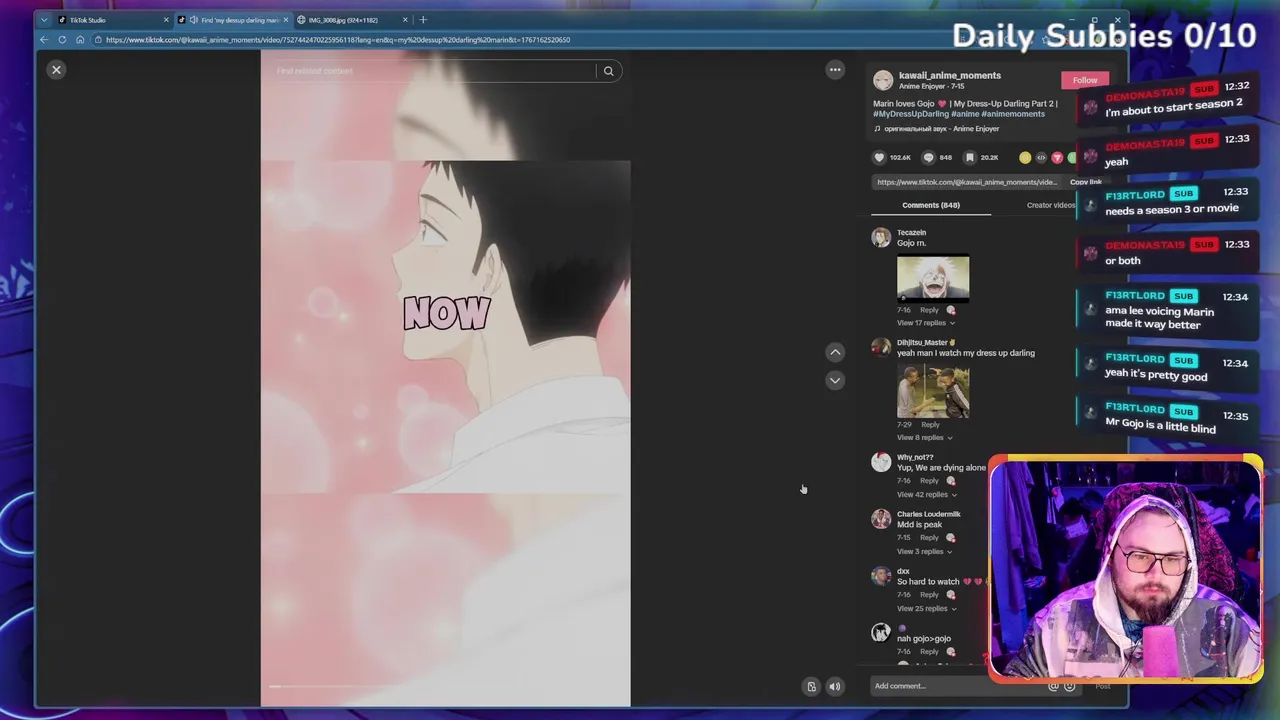The image size is (1280, 720).
Task: Select the 'Find my dessup darling' tab
Action: point(232,20)
